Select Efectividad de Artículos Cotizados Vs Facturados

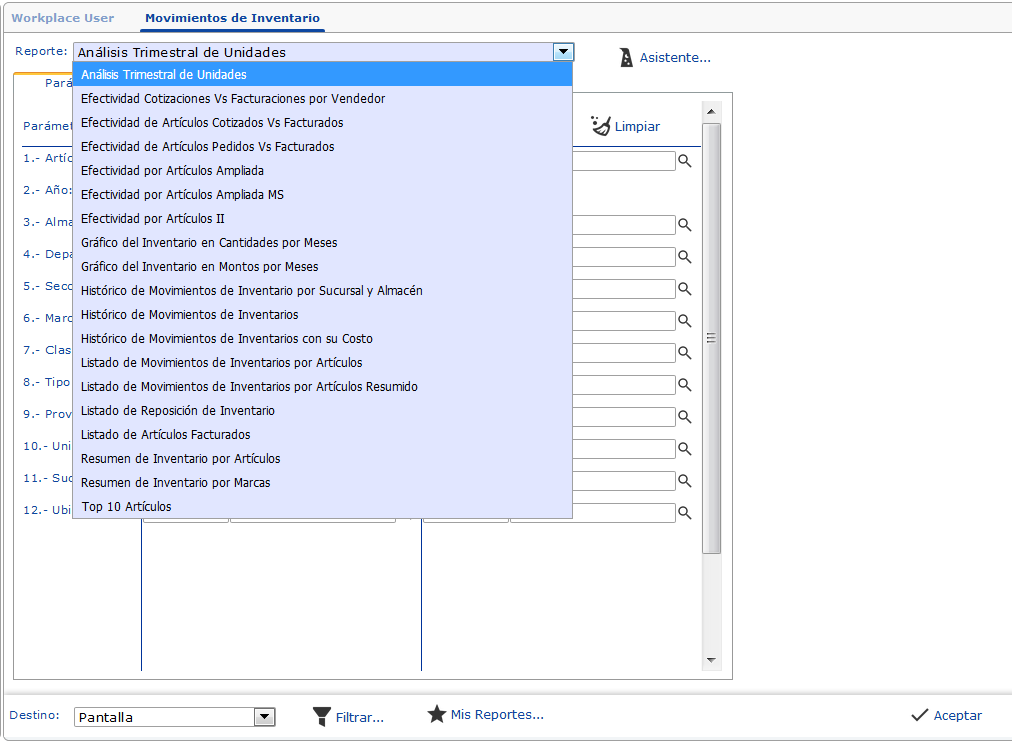323,123
